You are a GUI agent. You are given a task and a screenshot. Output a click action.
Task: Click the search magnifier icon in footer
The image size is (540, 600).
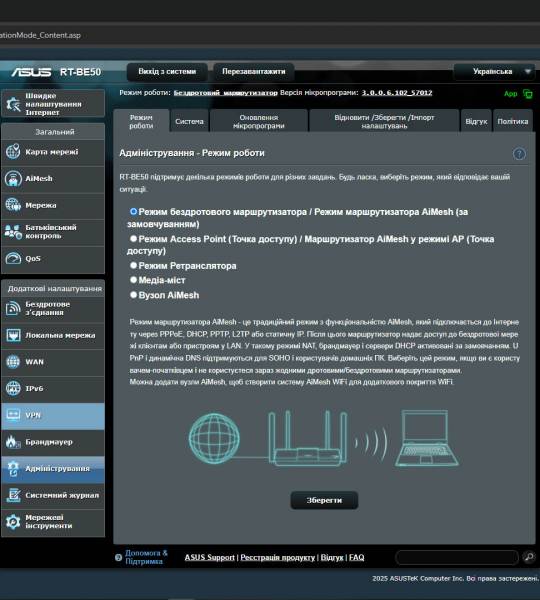click(529, 557)
